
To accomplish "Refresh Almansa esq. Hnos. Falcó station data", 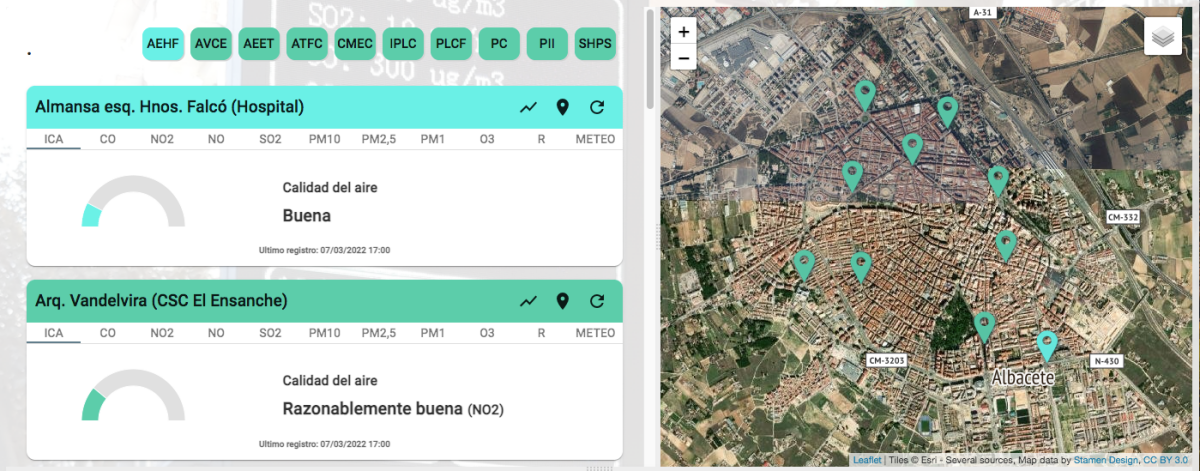I will (597, 107).
